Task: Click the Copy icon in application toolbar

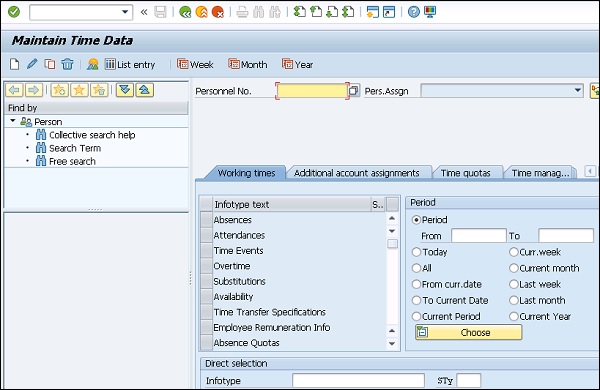Action: [50, 64]
